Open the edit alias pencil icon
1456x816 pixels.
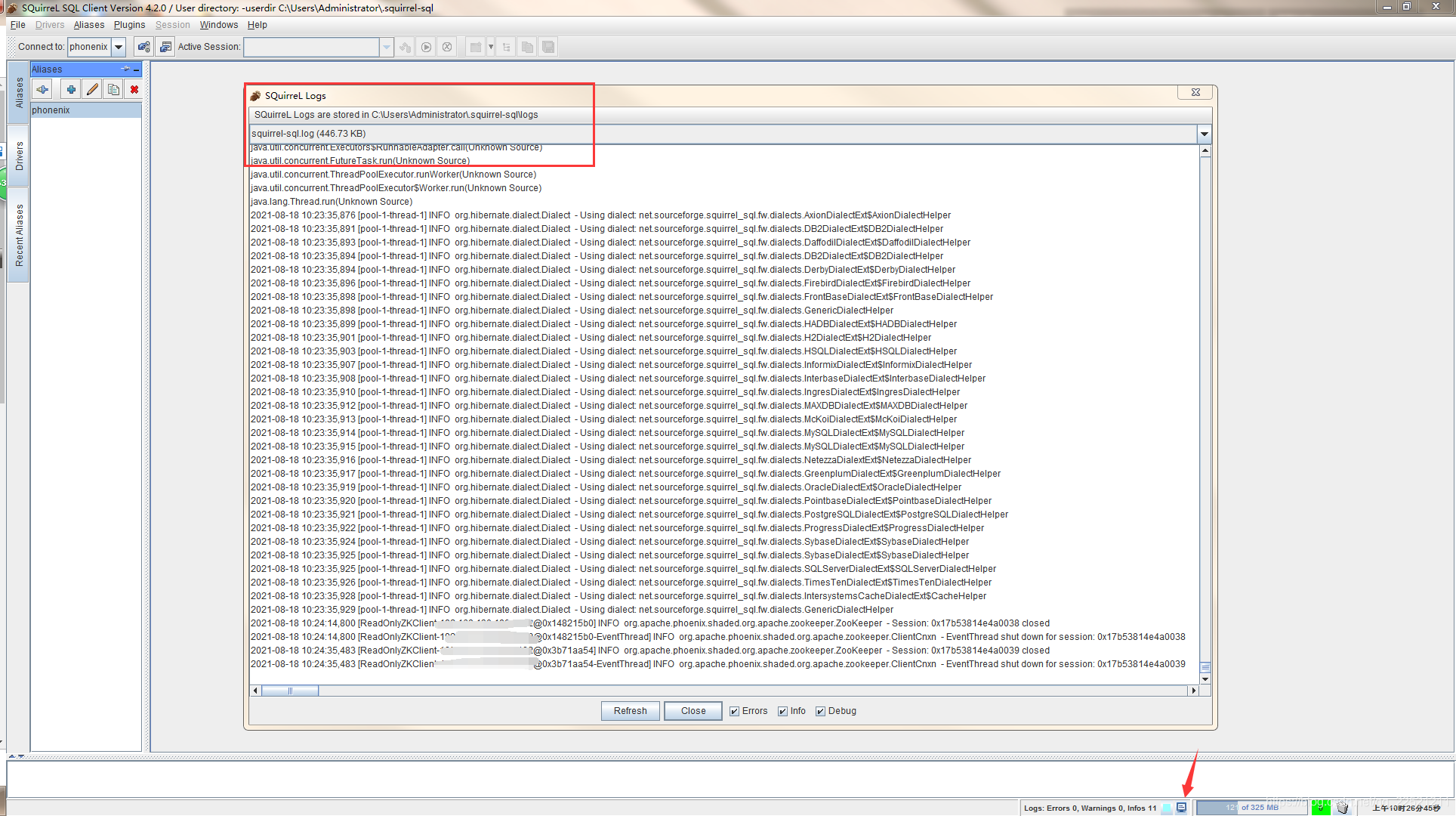coord(92,89)
